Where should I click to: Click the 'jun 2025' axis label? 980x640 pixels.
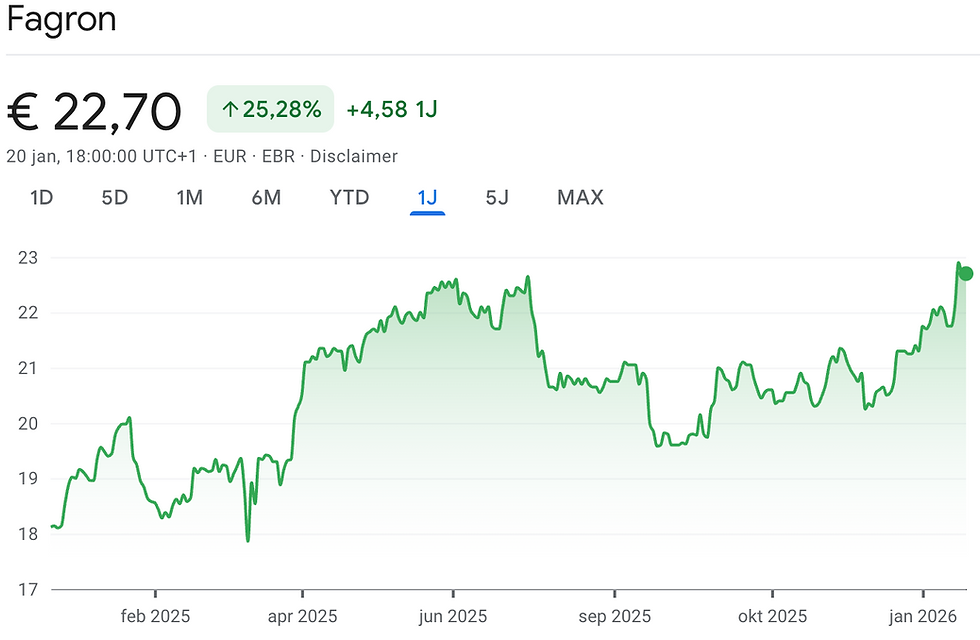[x=453, y=616]
